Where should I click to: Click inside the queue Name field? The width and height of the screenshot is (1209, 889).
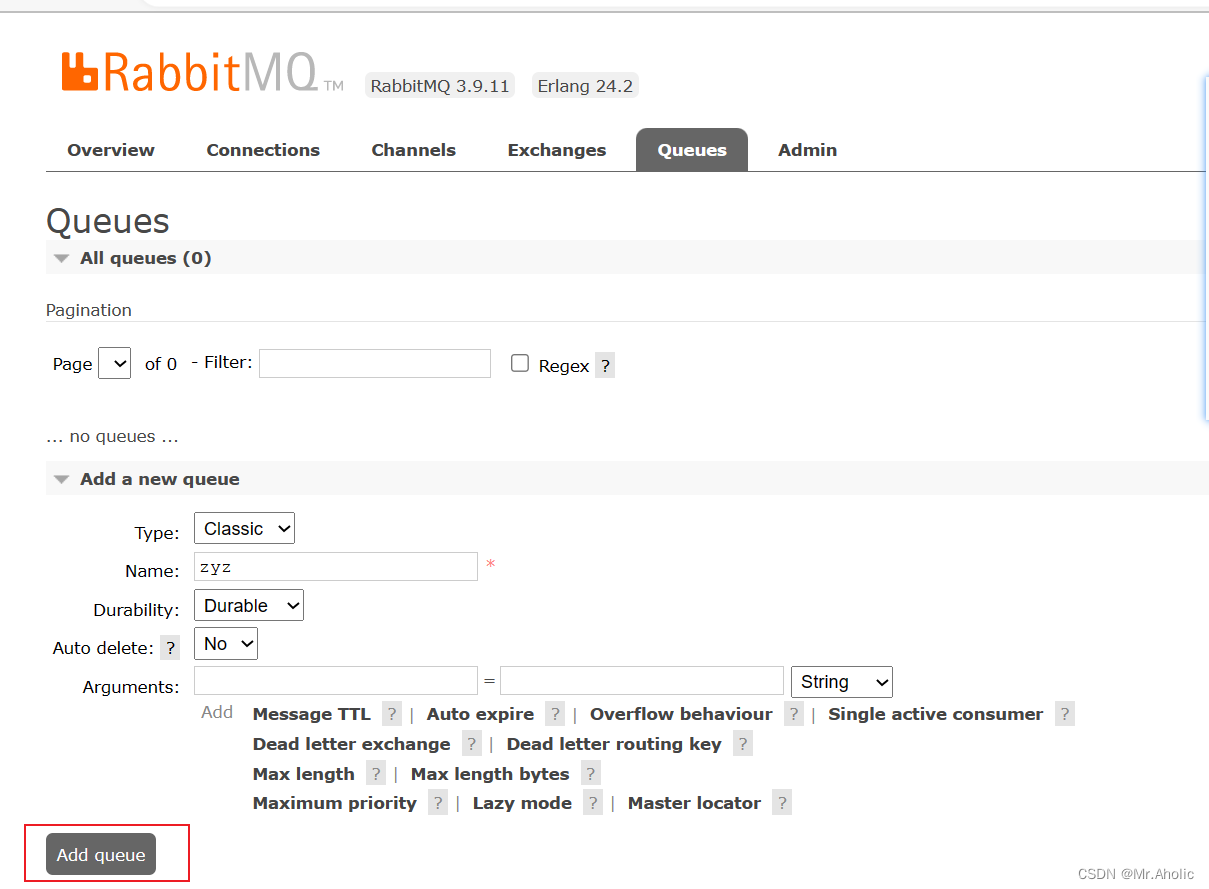[335, 566]
